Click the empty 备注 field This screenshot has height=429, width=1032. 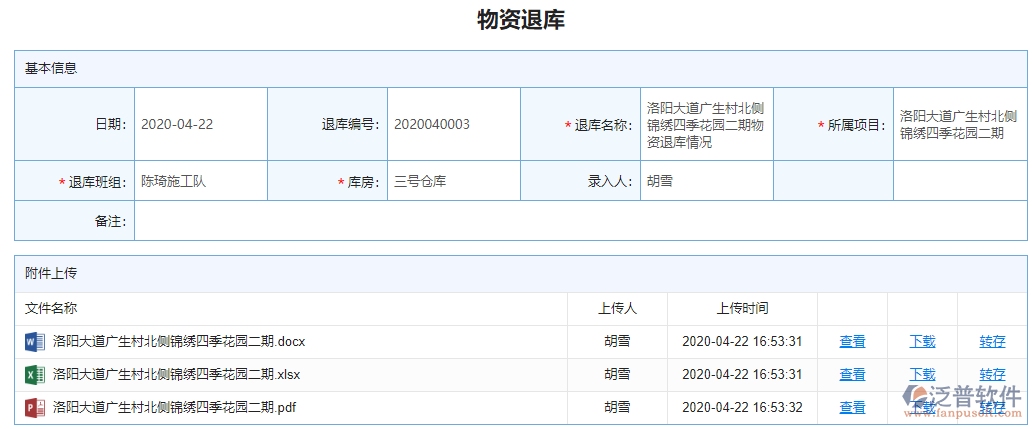coord(580,220)
